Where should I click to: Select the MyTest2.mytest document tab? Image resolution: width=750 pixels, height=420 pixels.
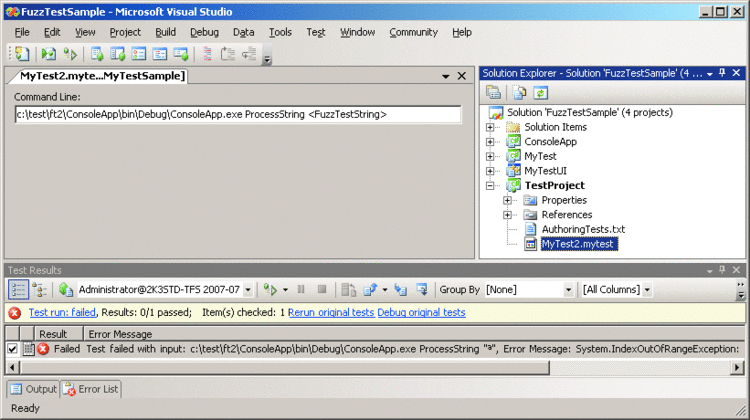tap(102, 76)
